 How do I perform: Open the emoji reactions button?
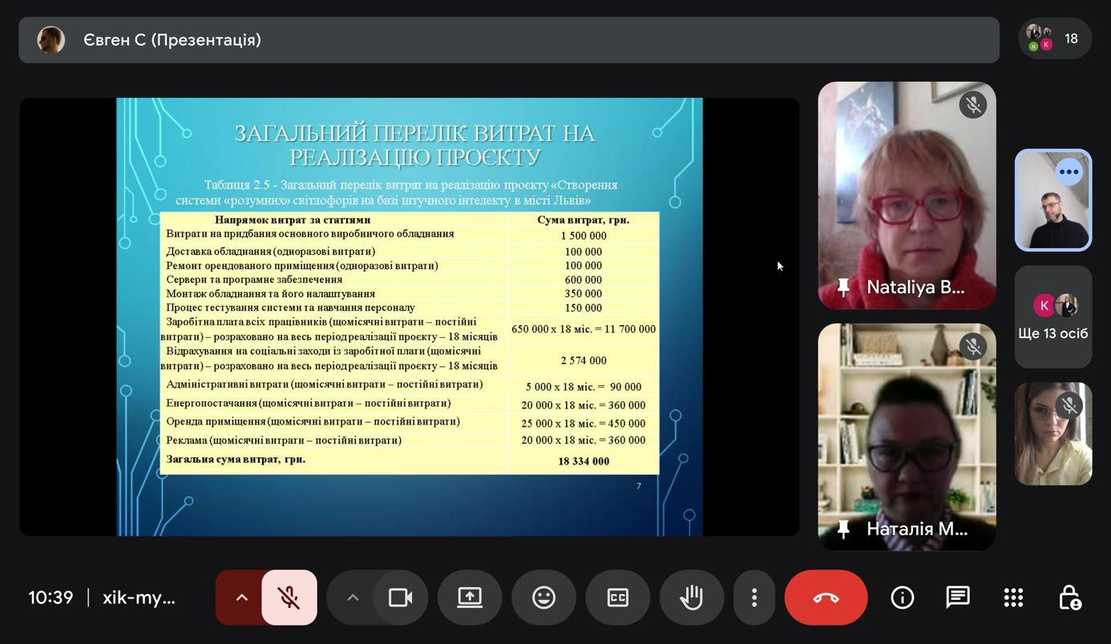pyautogui.click(x=544, y=598)
